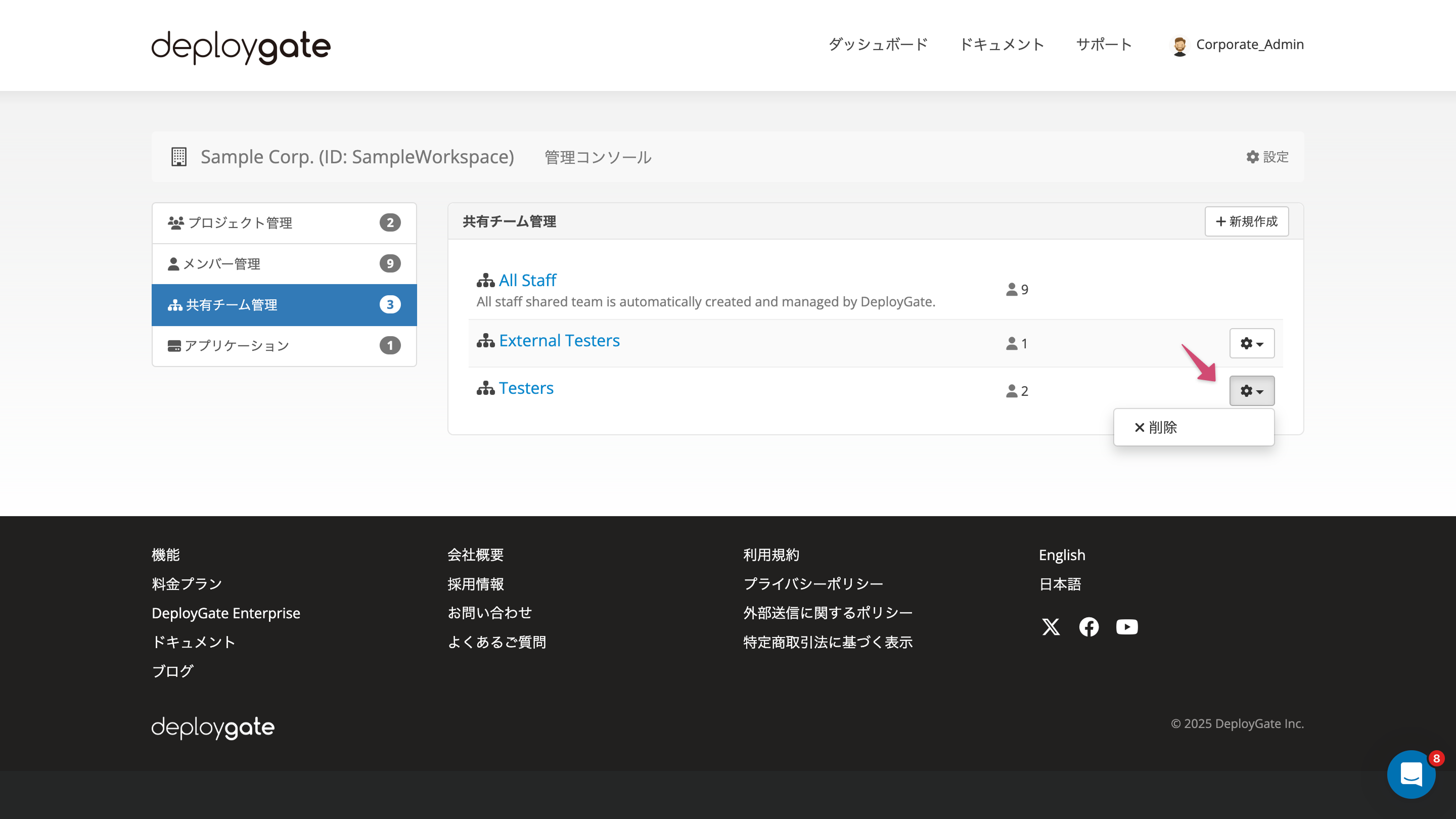Switch language to 日本語

coord(1060,584)
